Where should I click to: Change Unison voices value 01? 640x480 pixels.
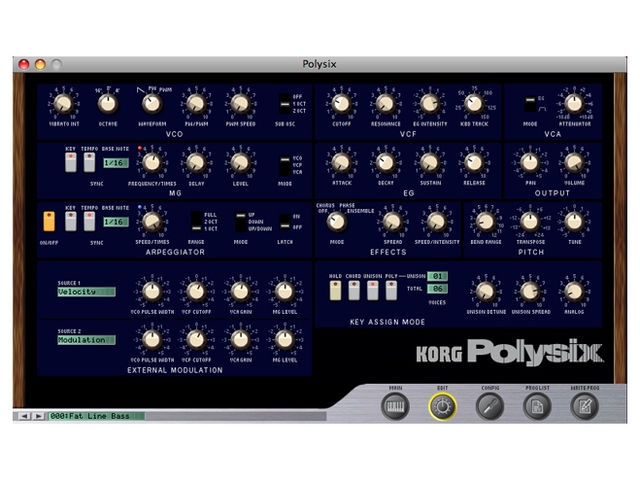click(x=438, y=276)
